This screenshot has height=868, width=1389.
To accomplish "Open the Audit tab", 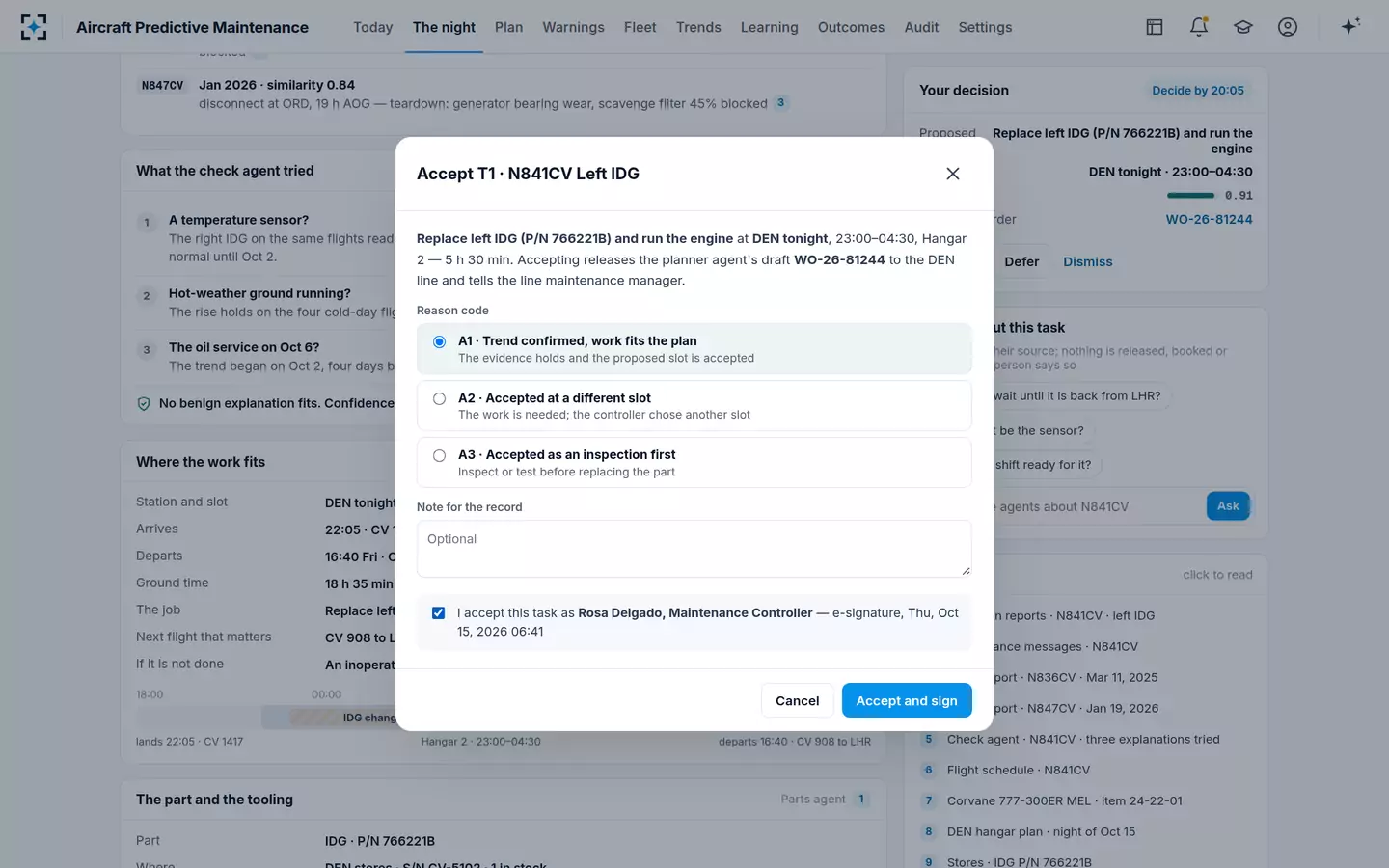I will click(x=921, y=27).
